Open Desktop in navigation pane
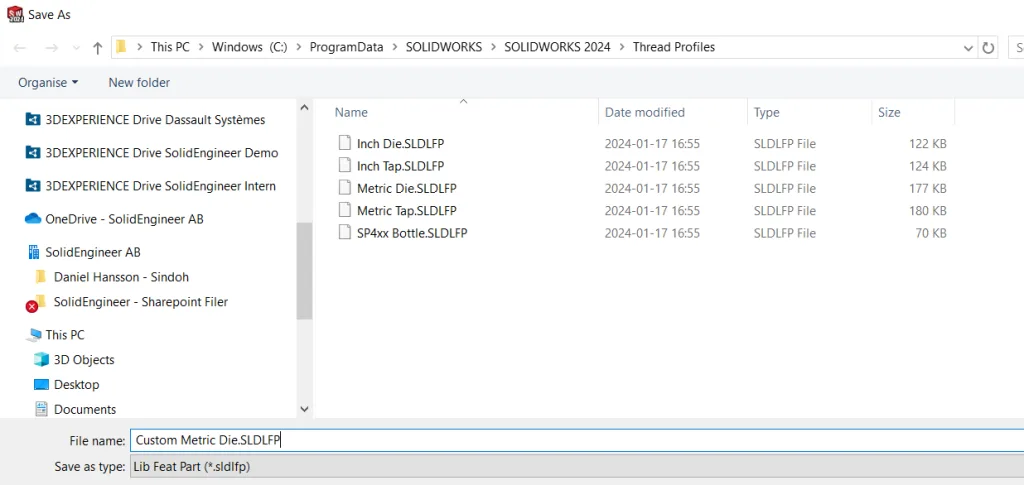1024x485 pixels. coord(76,384)
